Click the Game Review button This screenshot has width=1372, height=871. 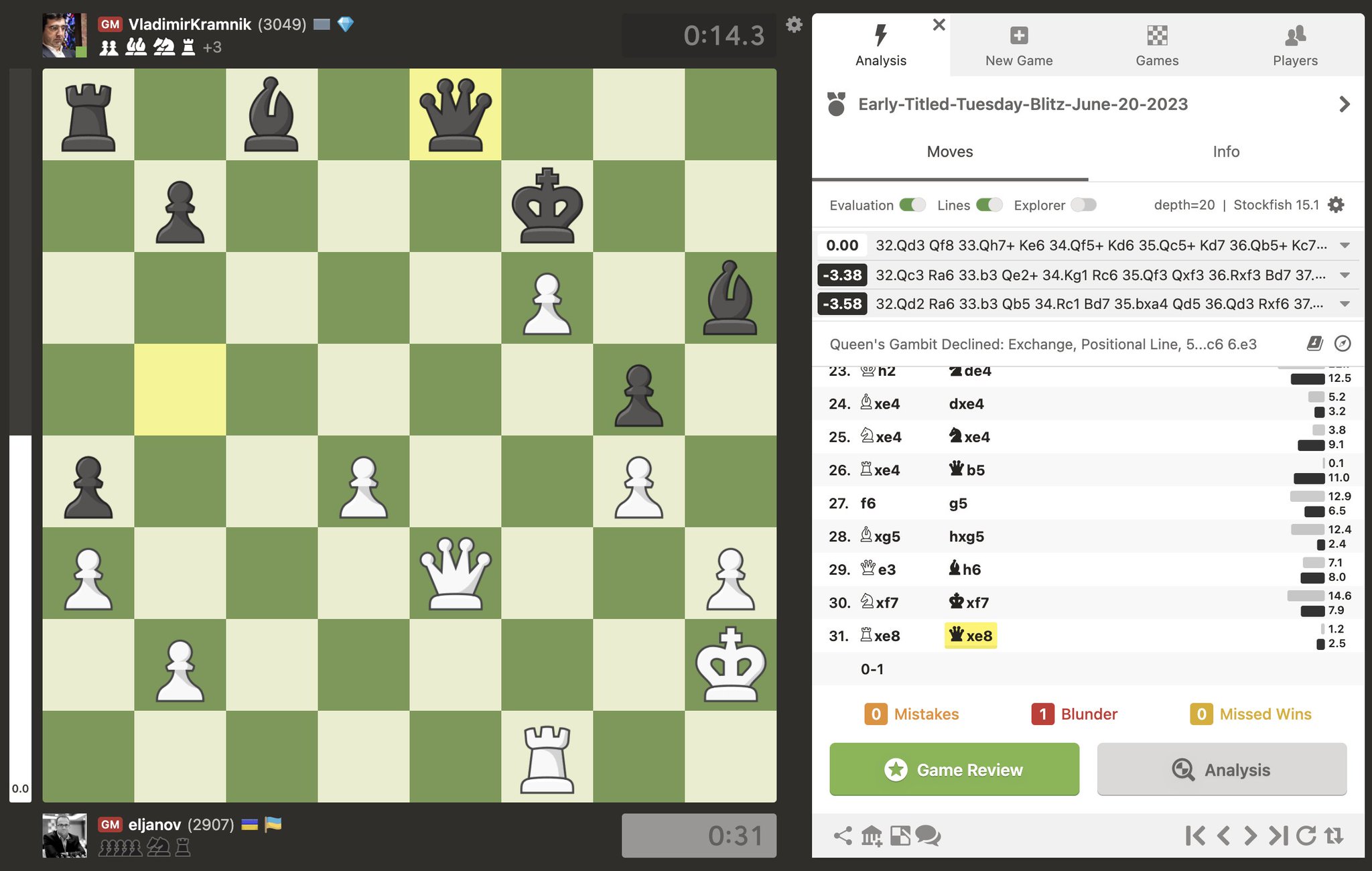(953, 769)
